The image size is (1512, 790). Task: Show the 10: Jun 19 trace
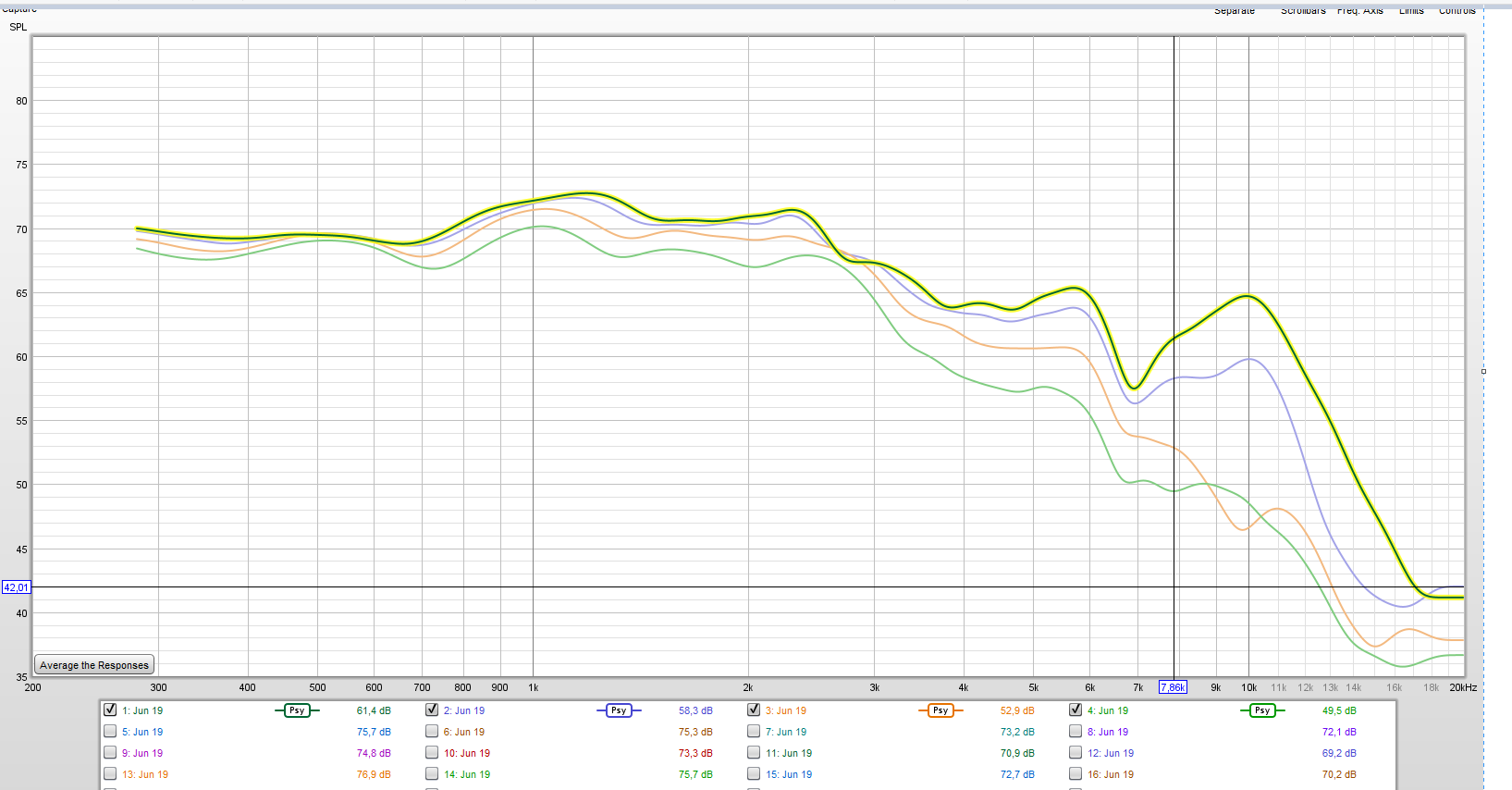pyautogui.click(x=432, y=752)
